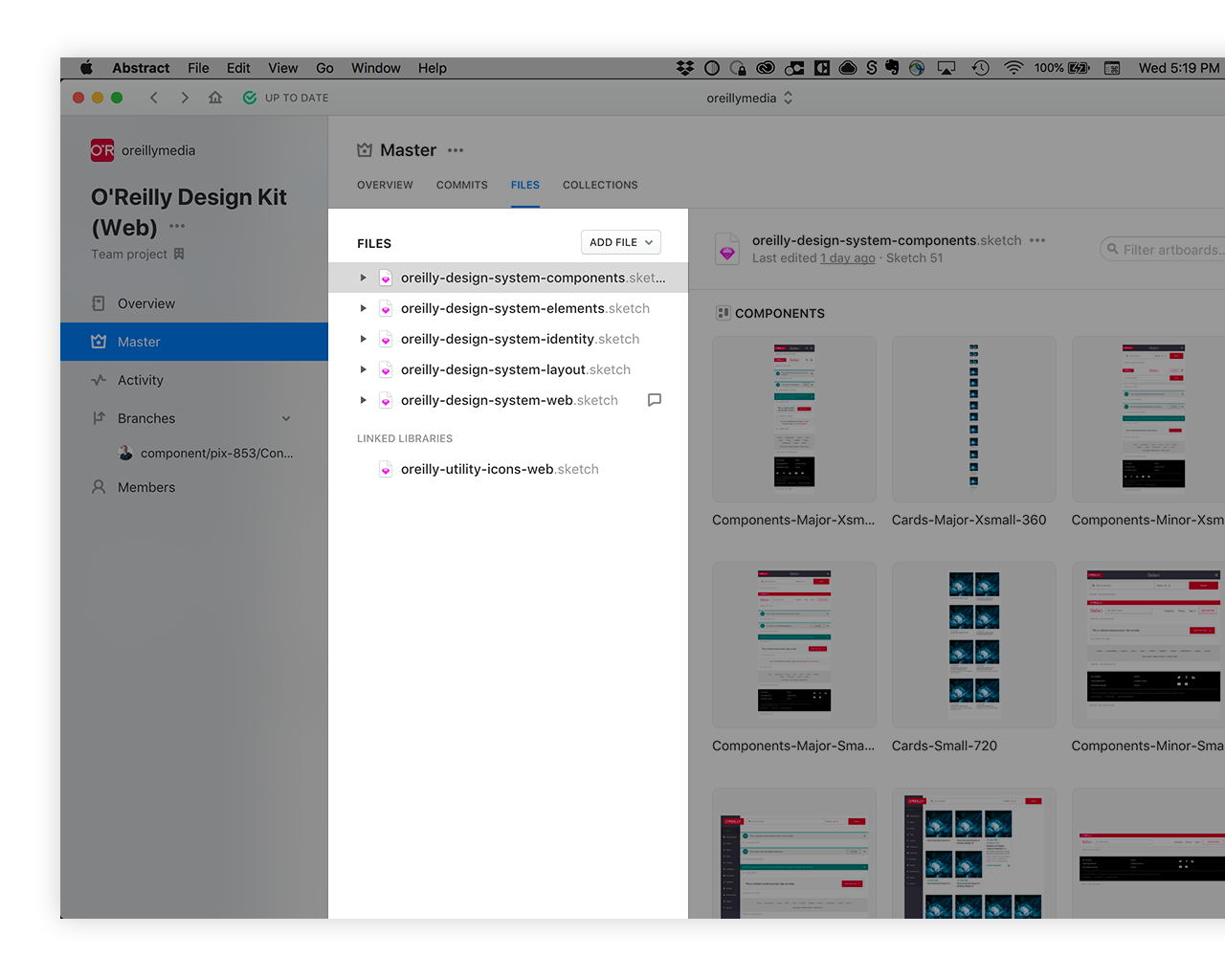Select oreilly-design-system-identity.sketch file
This screenshot has width=1225, height=980.
tap(508, 339)
